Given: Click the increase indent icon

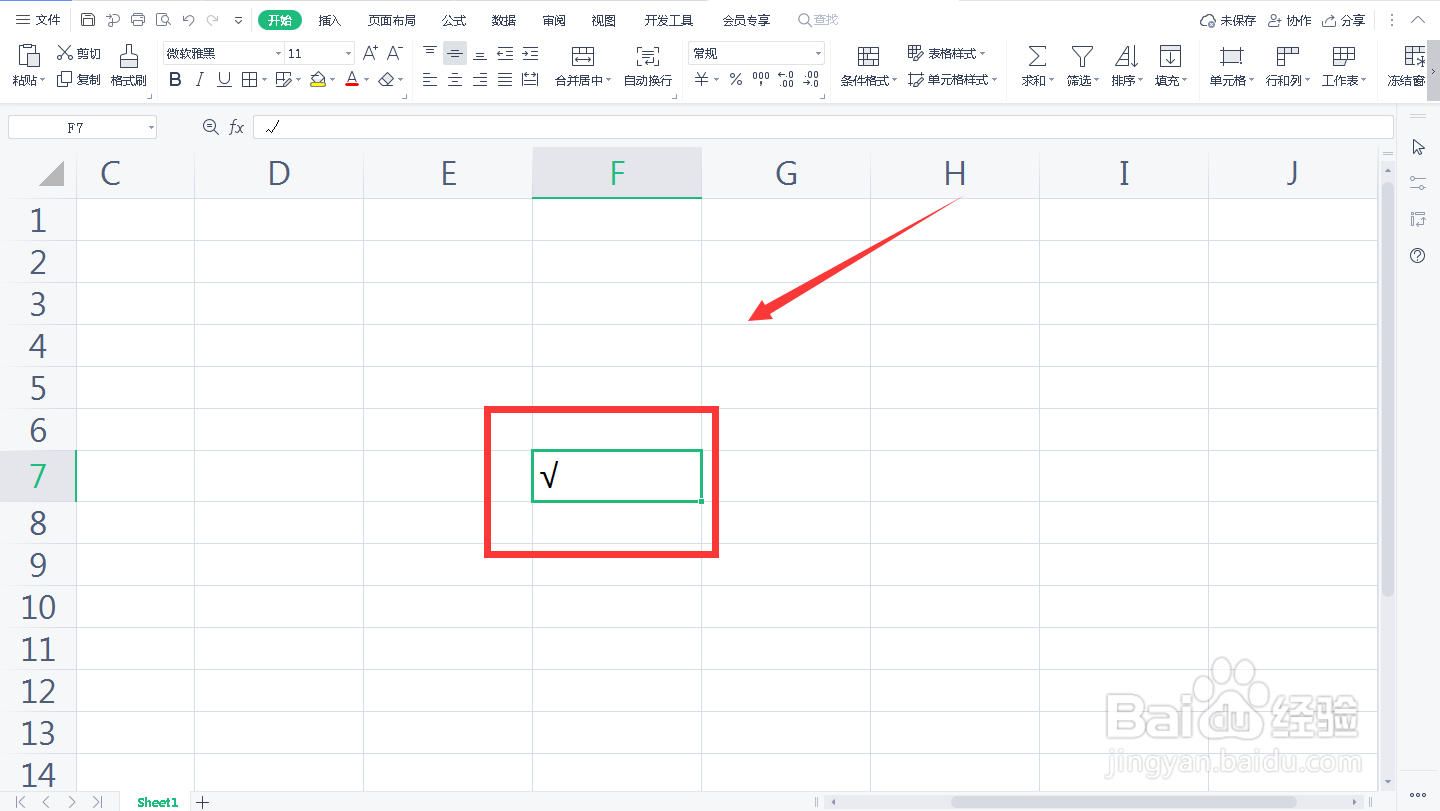Looking at the screenshot, I should (530, 53).
